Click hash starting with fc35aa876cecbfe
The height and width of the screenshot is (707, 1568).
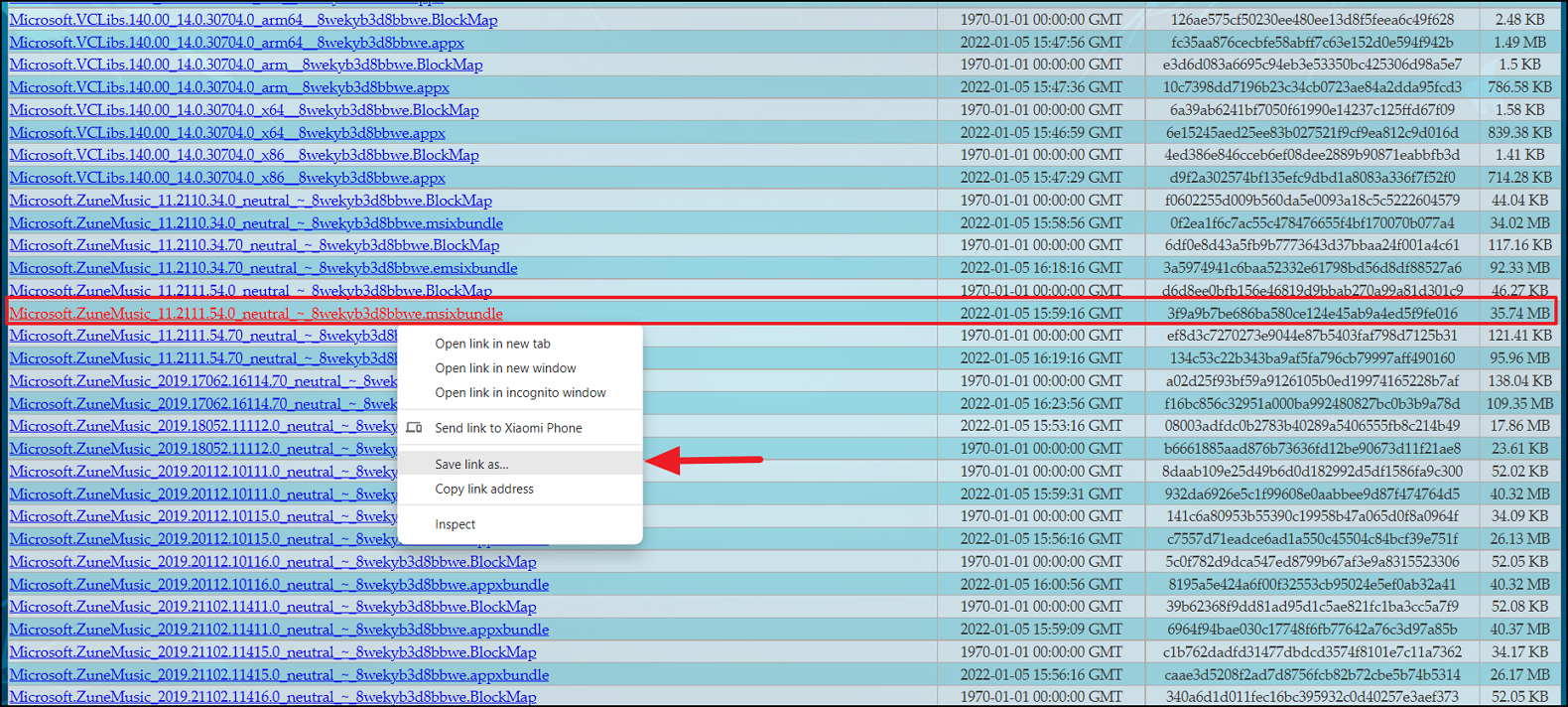click(x=1312, y=43)
